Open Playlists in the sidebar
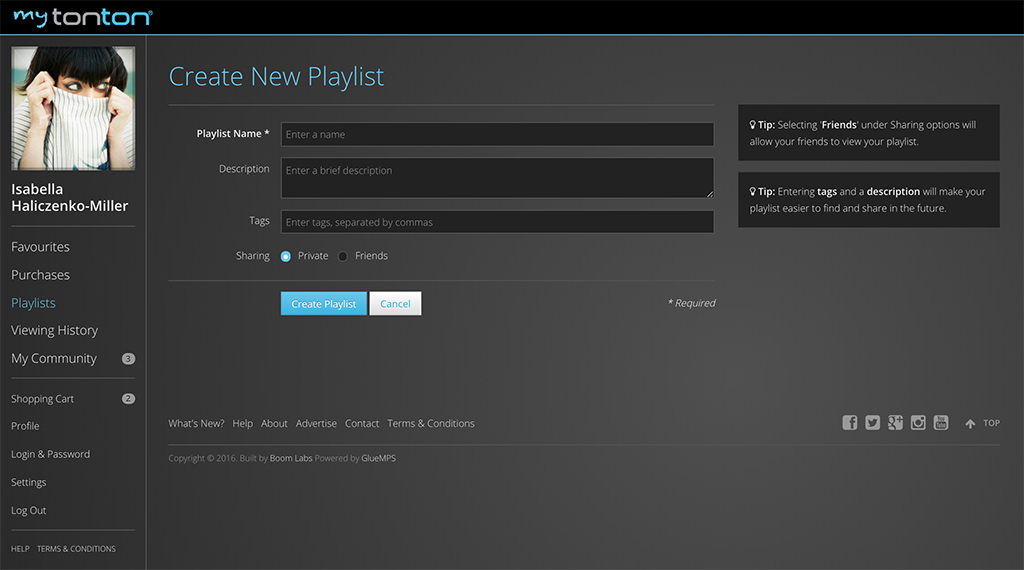1024x570 pixels. click(x=33, y=303)
